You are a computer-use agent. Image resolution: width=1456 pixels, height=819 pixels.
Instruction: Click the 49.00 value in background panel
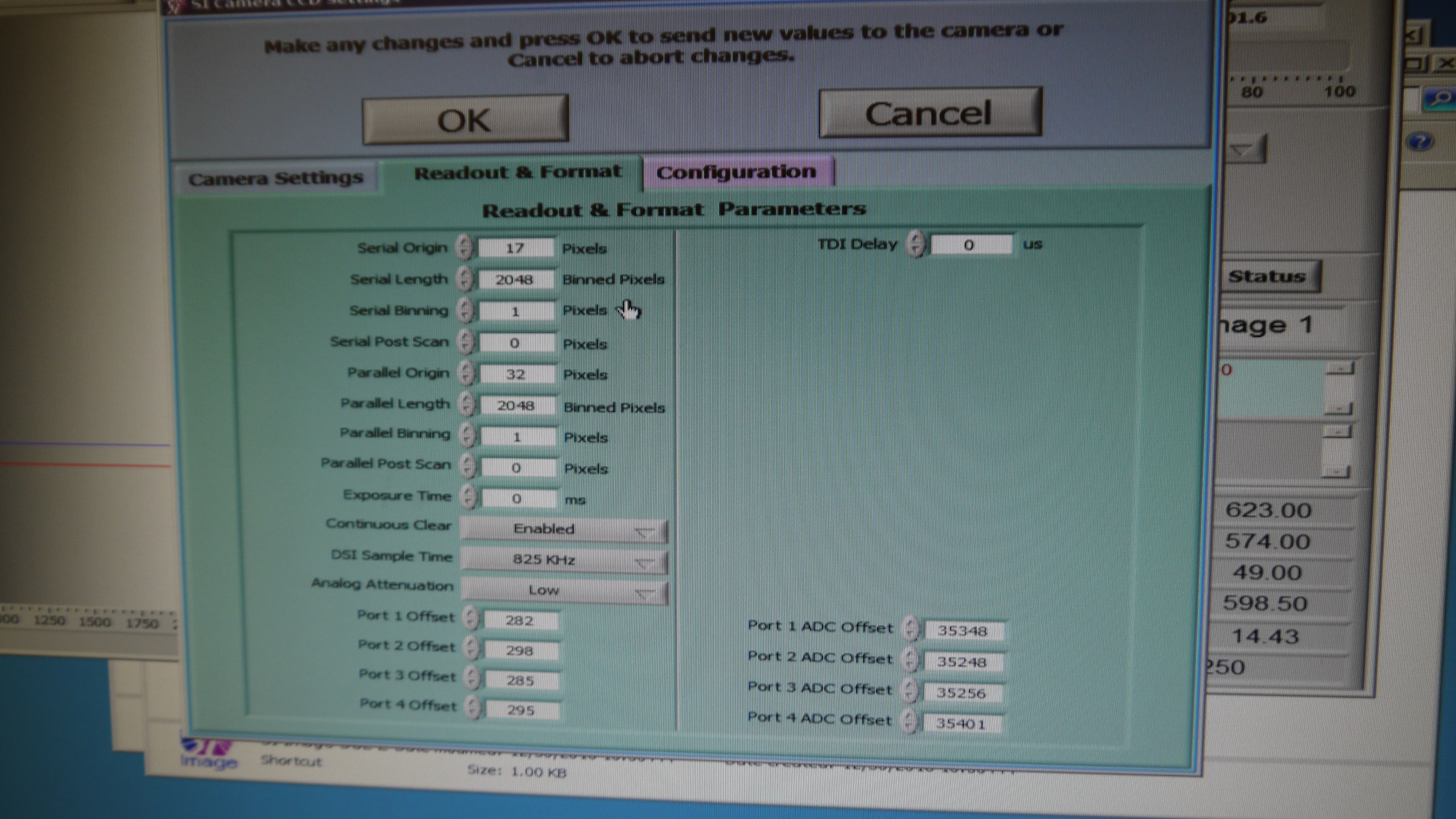(1267, 572)
